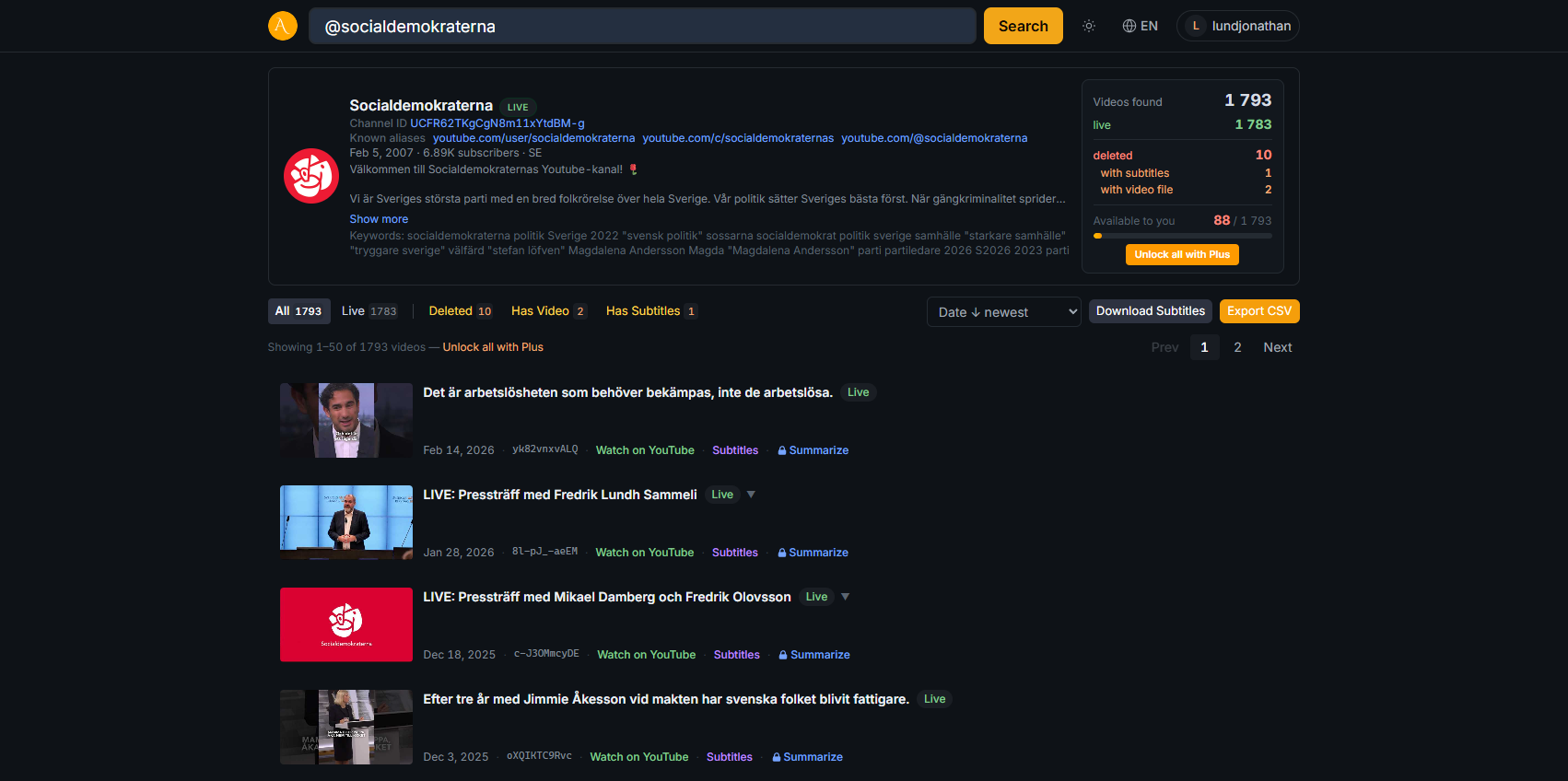Open the thumbnail of the Fredrik Lundh Sammeli press conference

point(346,522)
